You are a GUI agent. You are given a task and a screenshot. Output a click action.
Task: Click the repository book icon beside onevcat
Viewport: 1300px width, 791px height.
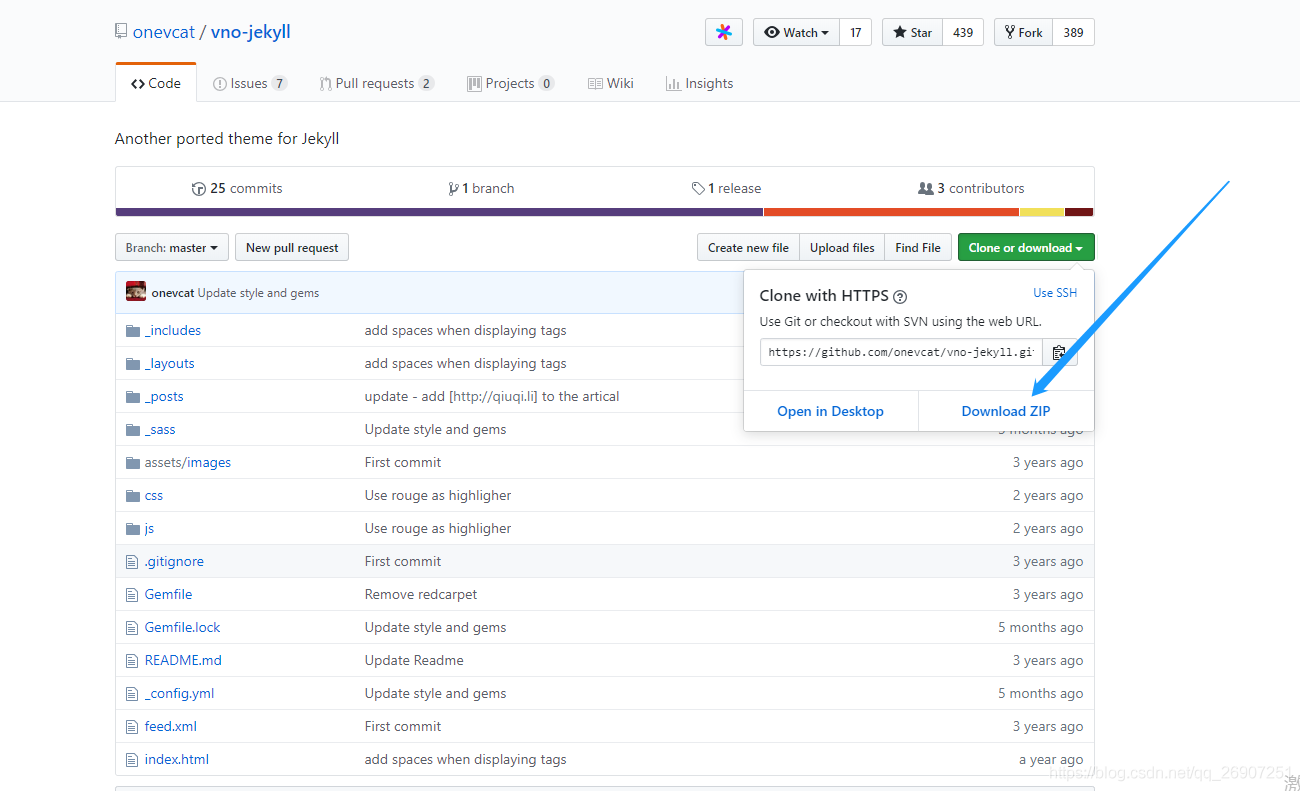121,31
